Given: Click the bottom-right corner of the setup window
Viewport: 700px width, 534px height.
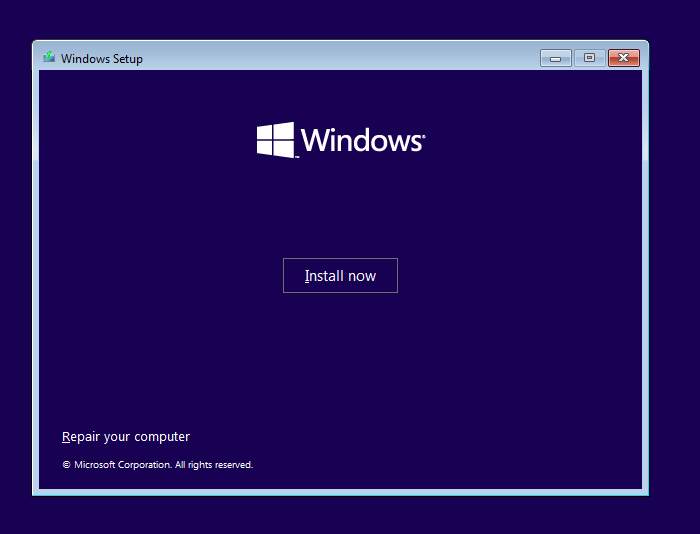Looking at the screenshot, I should (x=645, y=492).
